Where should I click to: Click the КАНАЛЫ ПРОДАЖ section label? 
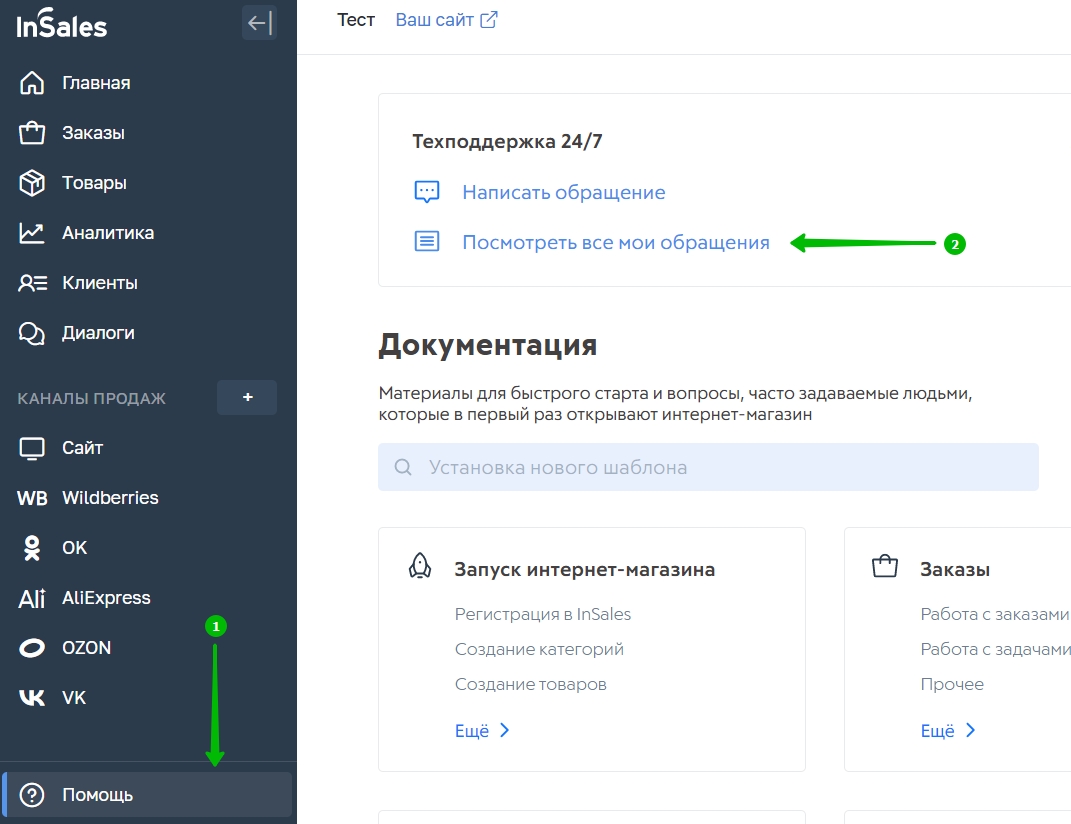pos(92,398)
